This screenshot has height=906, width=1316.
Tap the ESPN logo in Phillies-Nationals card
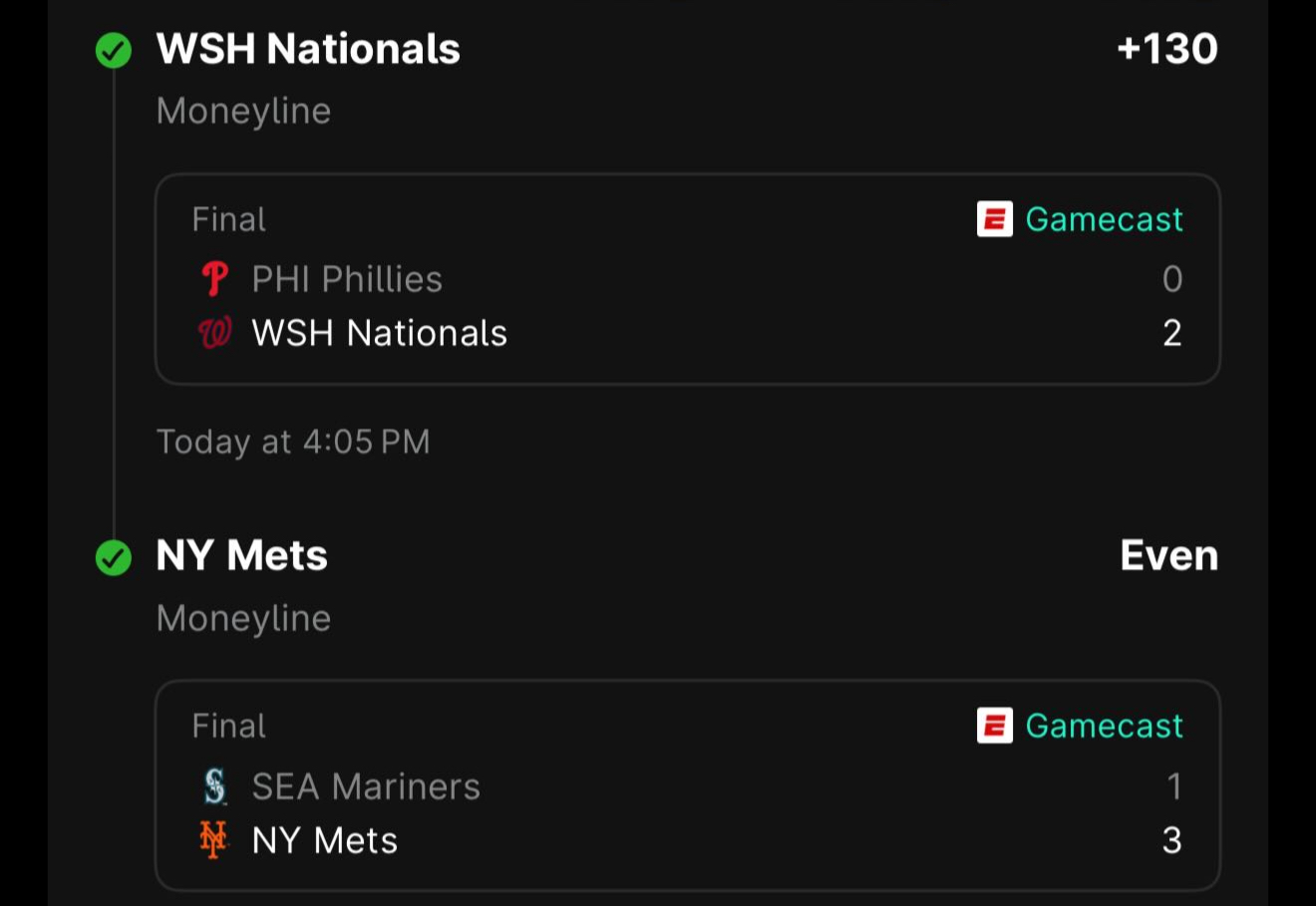pyautogui.click(x=994, y=219)
